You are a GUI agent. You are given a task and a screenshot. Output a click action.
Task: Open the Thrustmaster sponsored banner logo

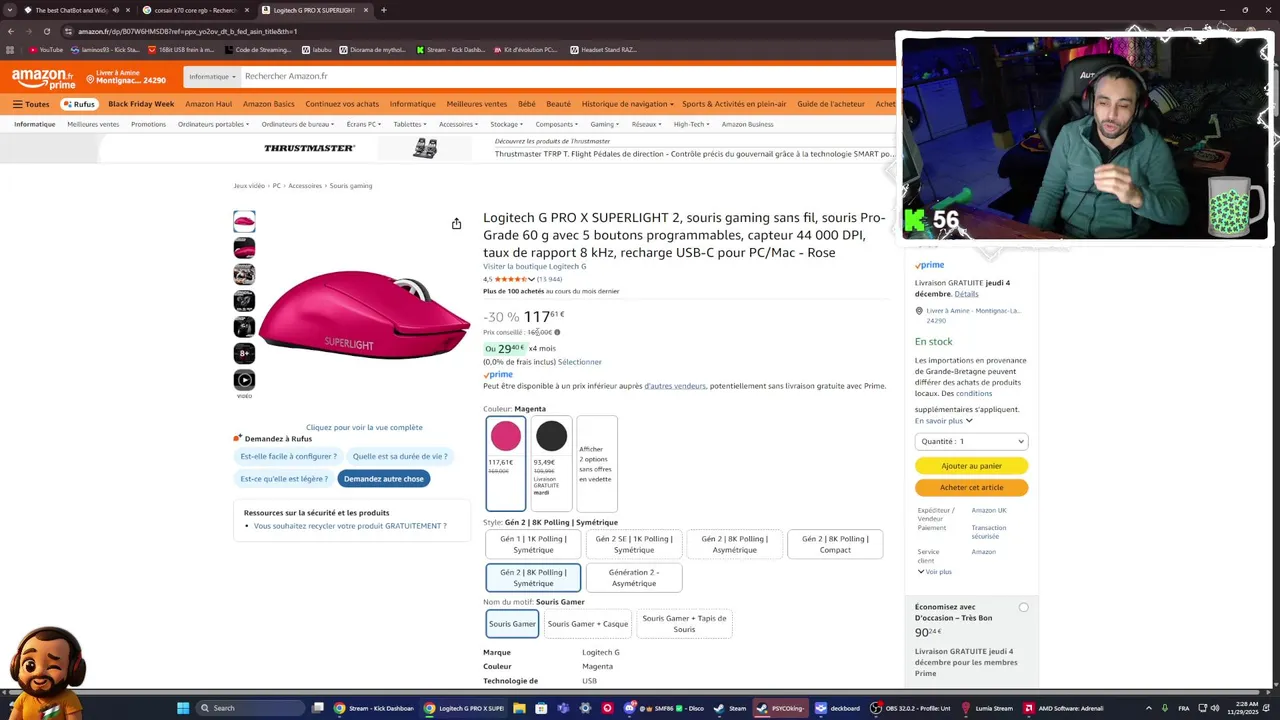tap(309, 148)
